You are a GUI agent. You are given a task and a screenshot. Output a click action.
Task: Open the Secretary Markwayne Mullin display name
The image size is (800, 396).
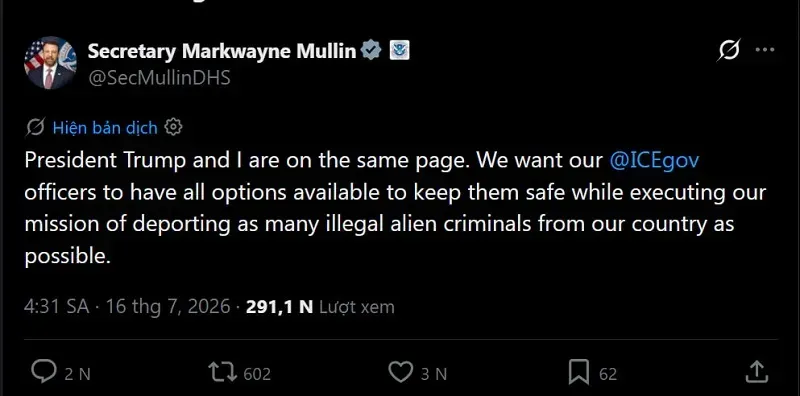tap(222, 51)
